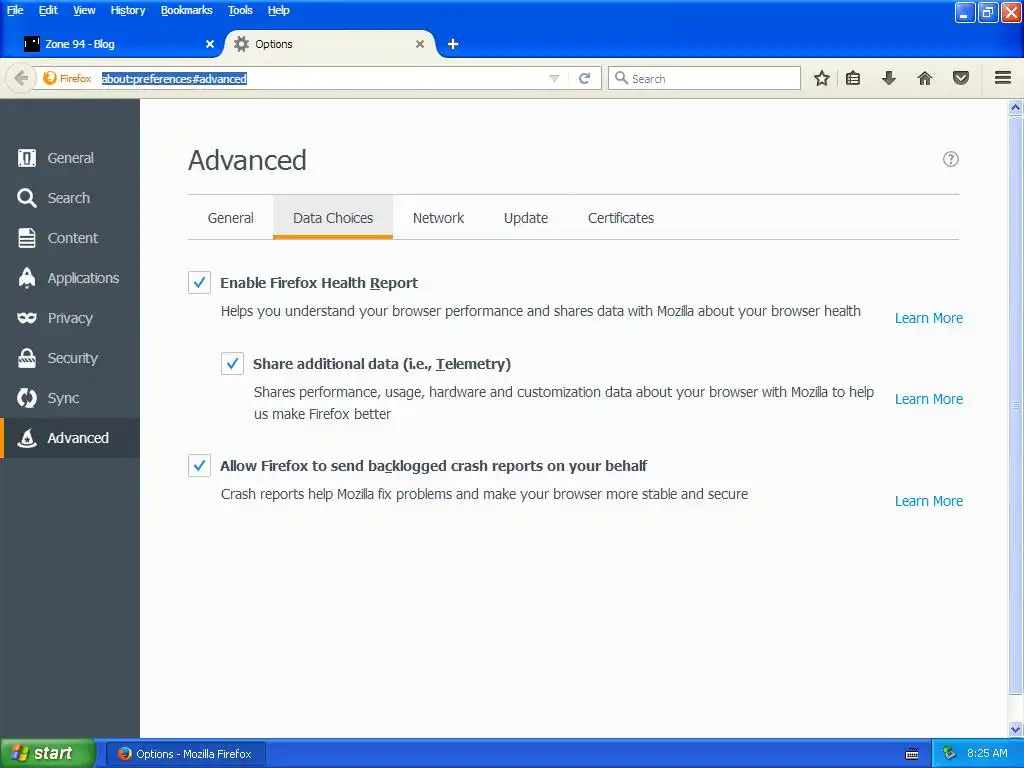Open the Applications preferences category
The image size is (1024, 768).
pos(70,278)
